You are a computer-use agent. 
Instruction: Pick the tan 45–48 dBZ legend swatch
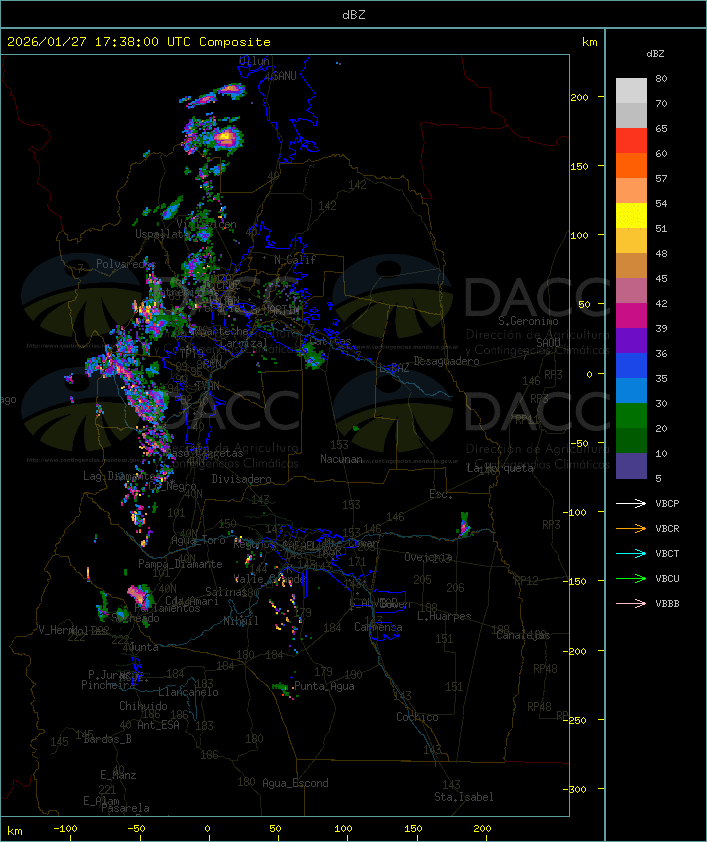[631, 266]
